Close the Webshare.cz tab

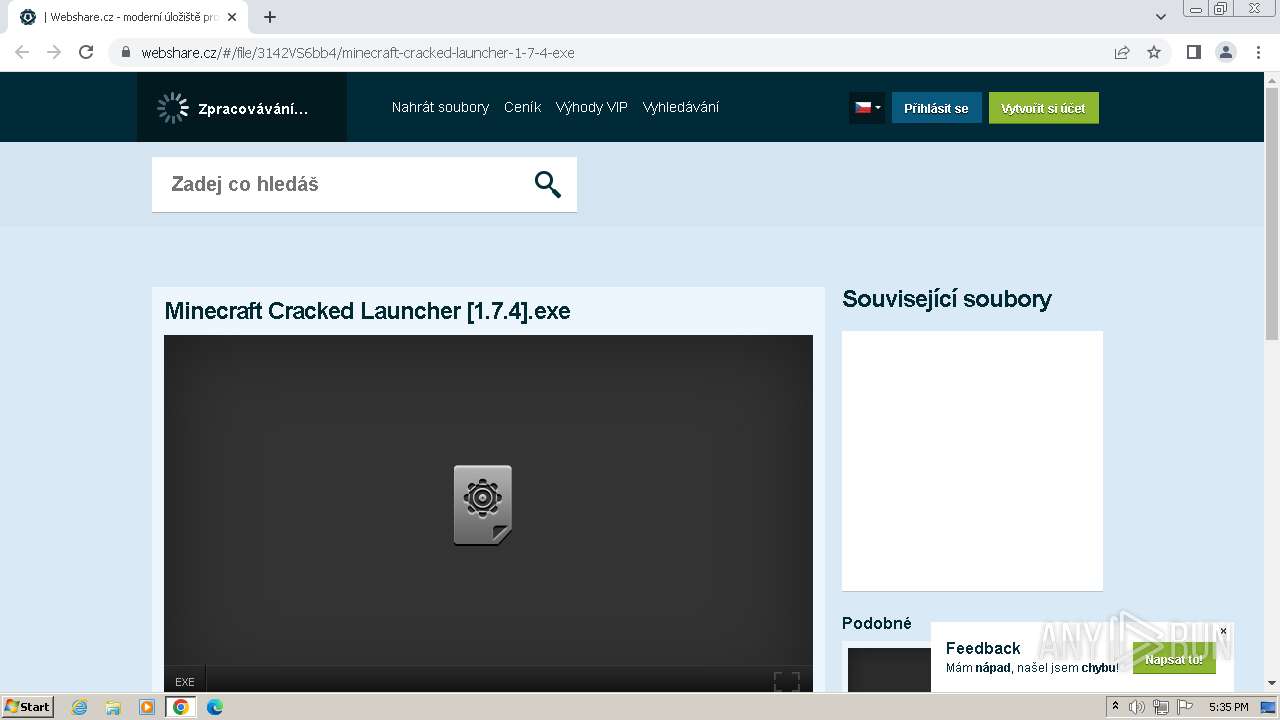click(x=232, y=17)
